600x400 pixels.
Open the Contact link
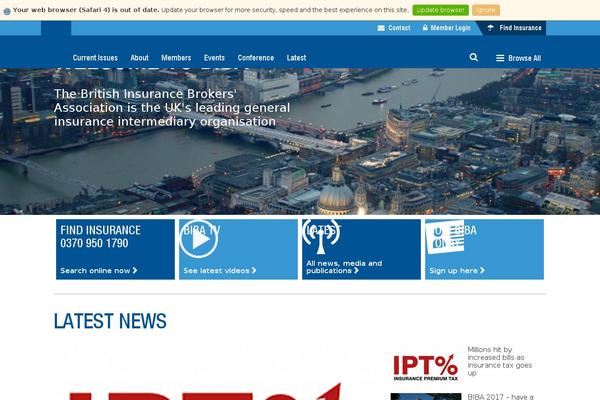tap(399, 28)
